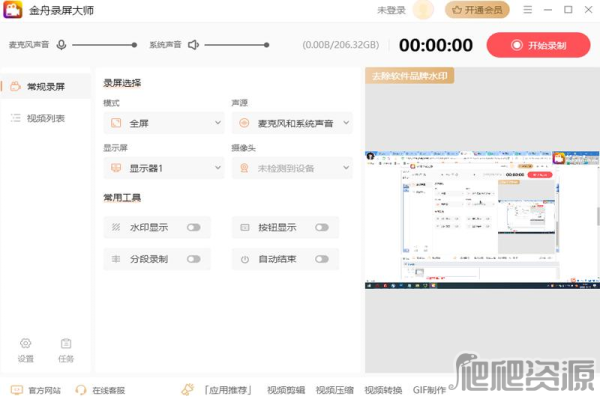This screenshot has width=600, height=399.
Task: Click the 录屏选择 section heading
Action: [x=122, y=83]
